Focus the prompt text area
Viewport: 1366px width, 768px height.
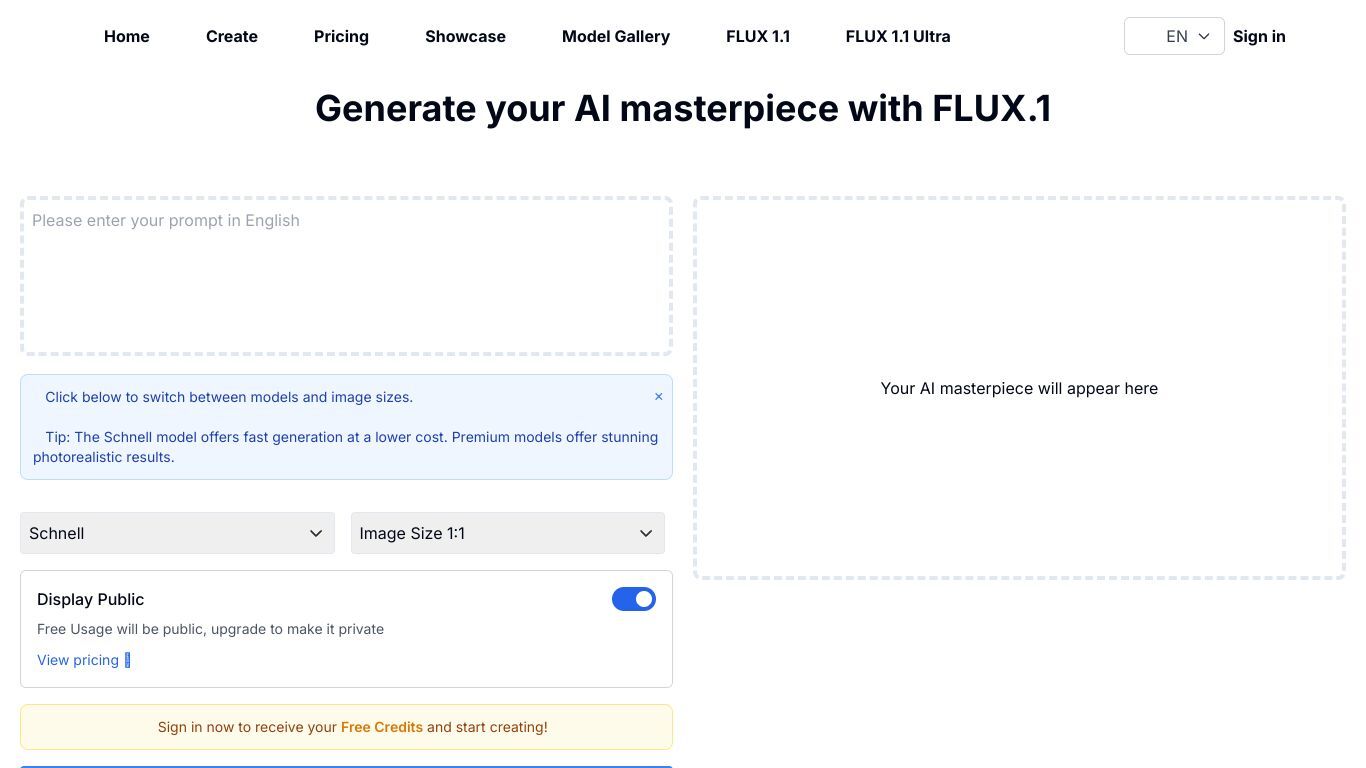click(x=346, y=276)
